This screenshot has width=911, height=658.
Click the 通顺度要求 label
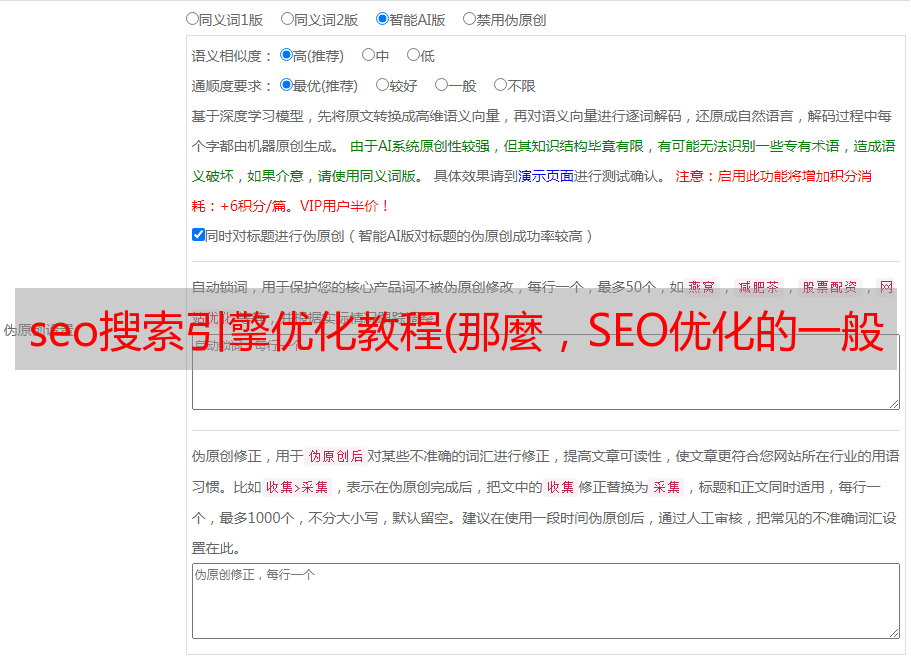[231, 87]
